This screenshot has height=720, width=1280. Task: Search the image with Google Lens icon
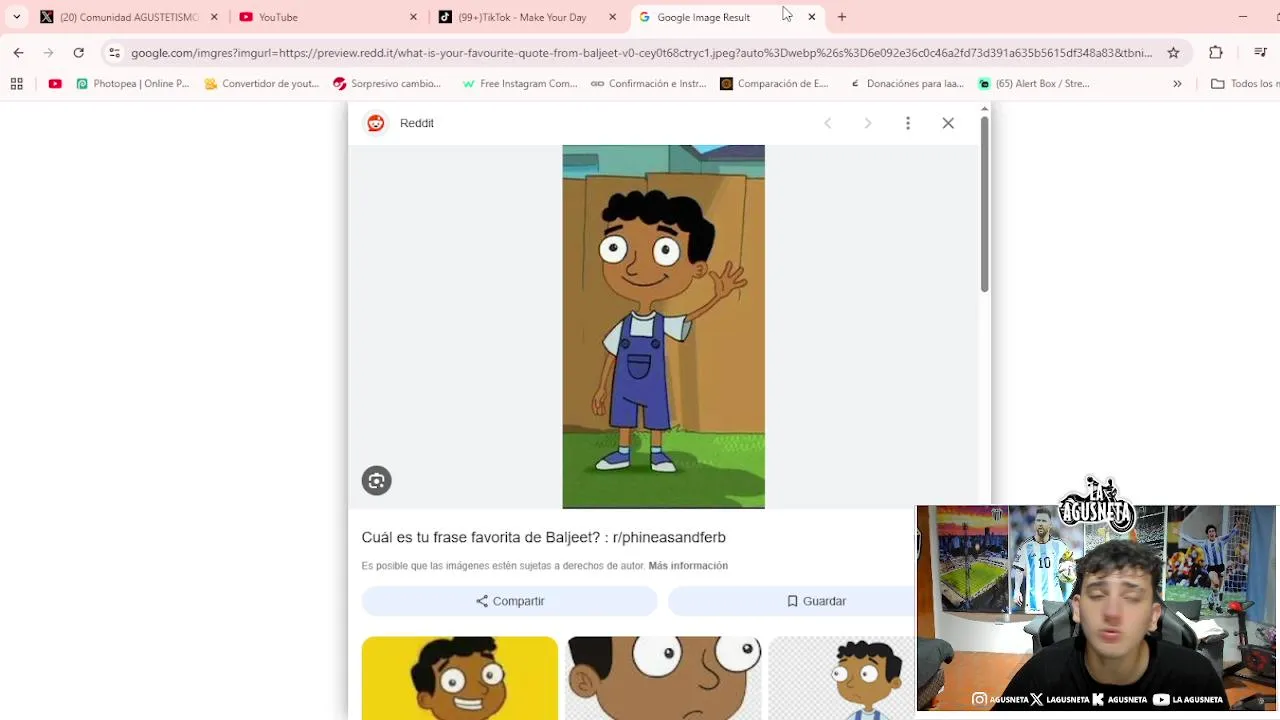(376, 481)
